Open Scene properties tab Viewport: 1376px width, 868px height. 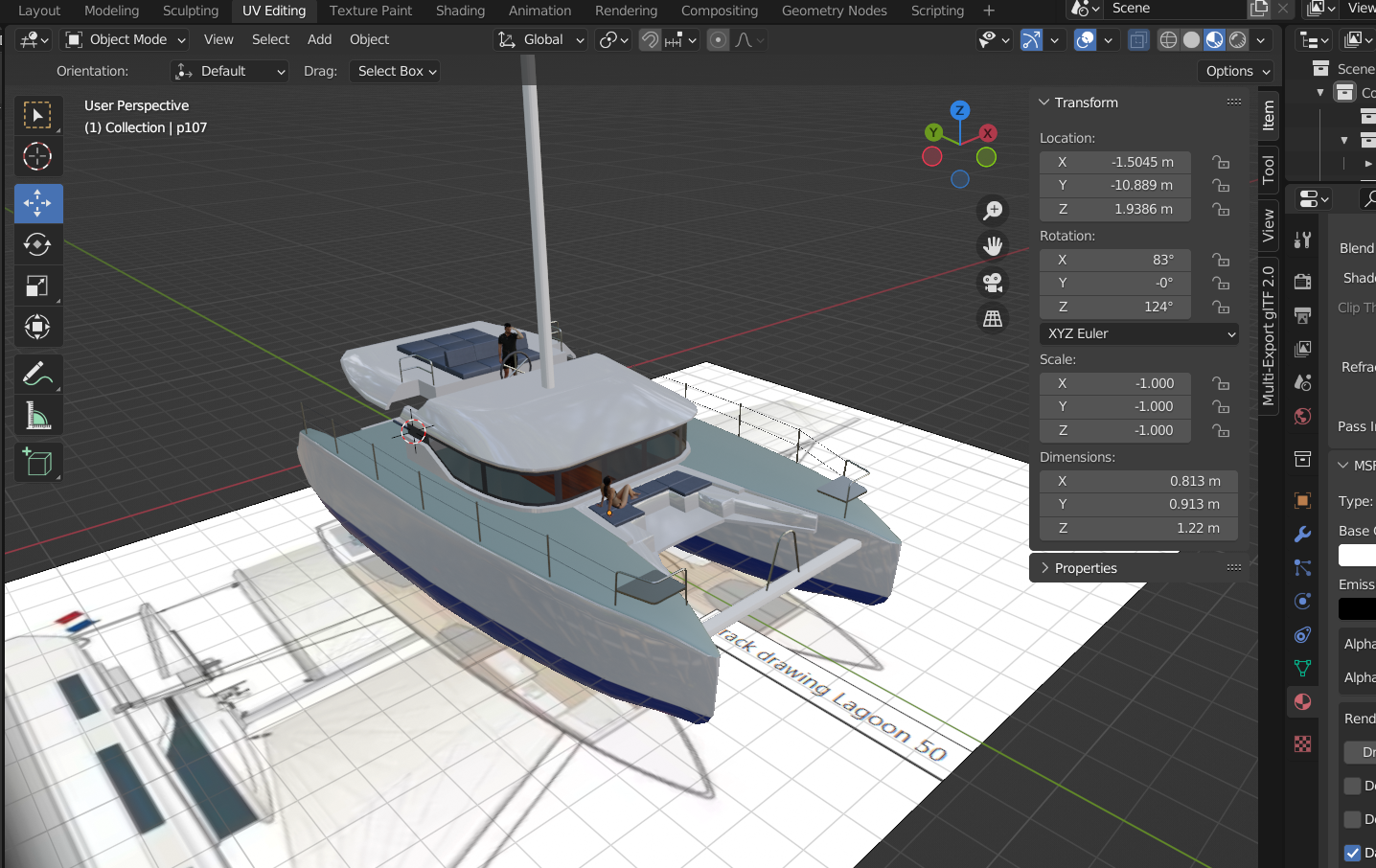point(1302,382)
